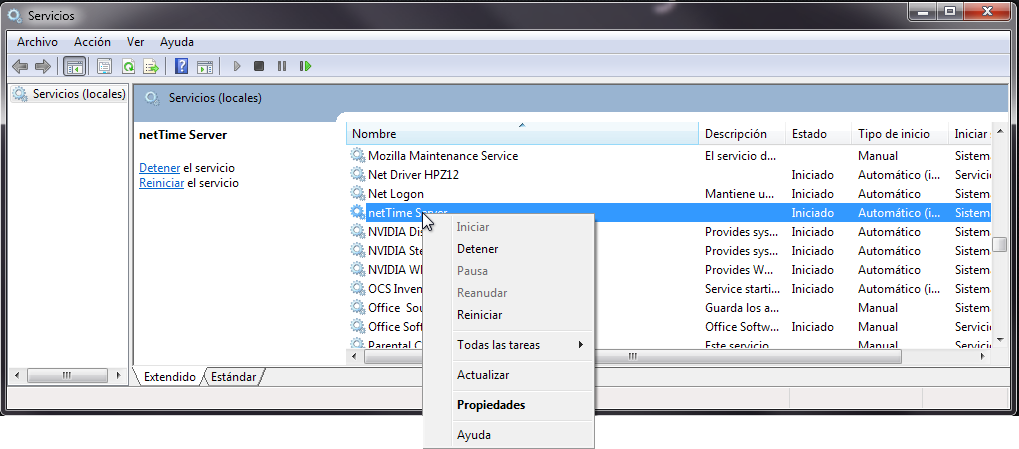
Task: Click the Stop service square icon
Action: 259,66
